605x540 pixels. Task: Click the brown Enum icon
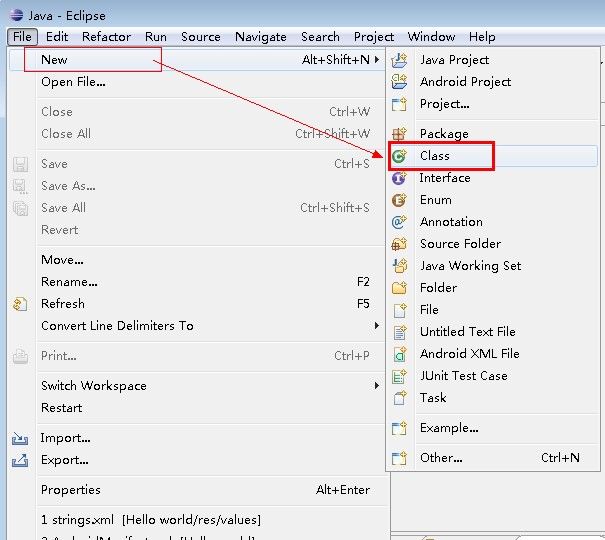tap(399, 200)
